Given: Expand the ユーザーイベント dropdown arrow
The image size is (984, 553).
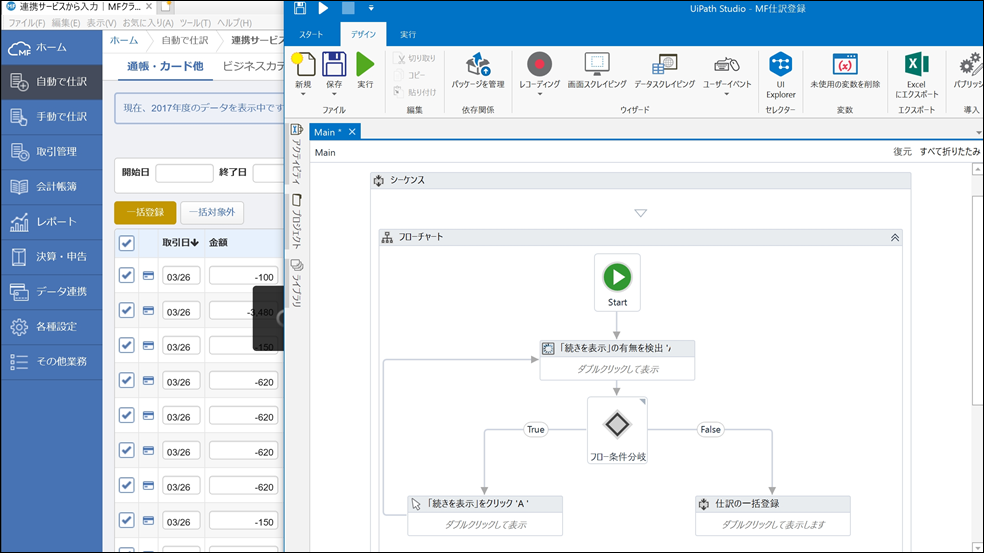Looking at the screenshot, I should [727, 94].
